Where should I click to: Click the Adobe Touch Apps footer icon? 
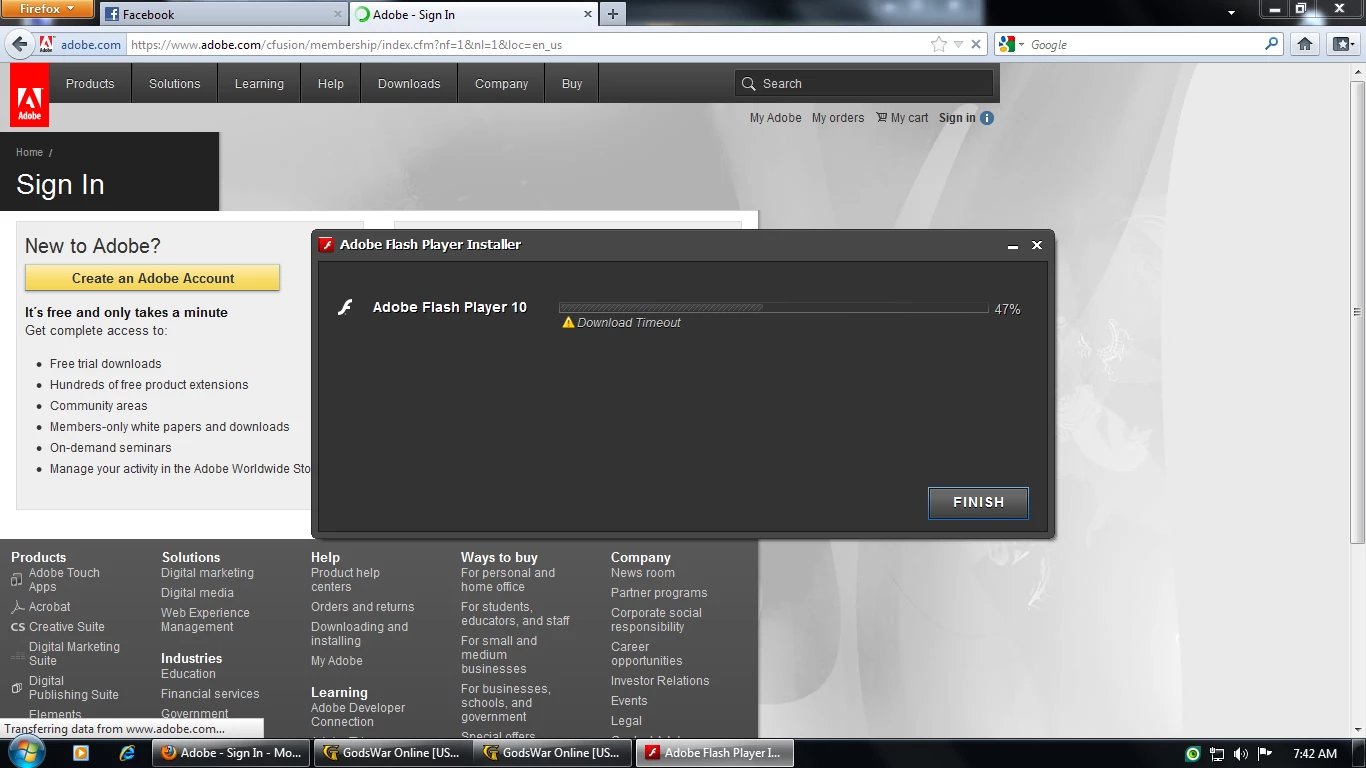tap(17, 580)
